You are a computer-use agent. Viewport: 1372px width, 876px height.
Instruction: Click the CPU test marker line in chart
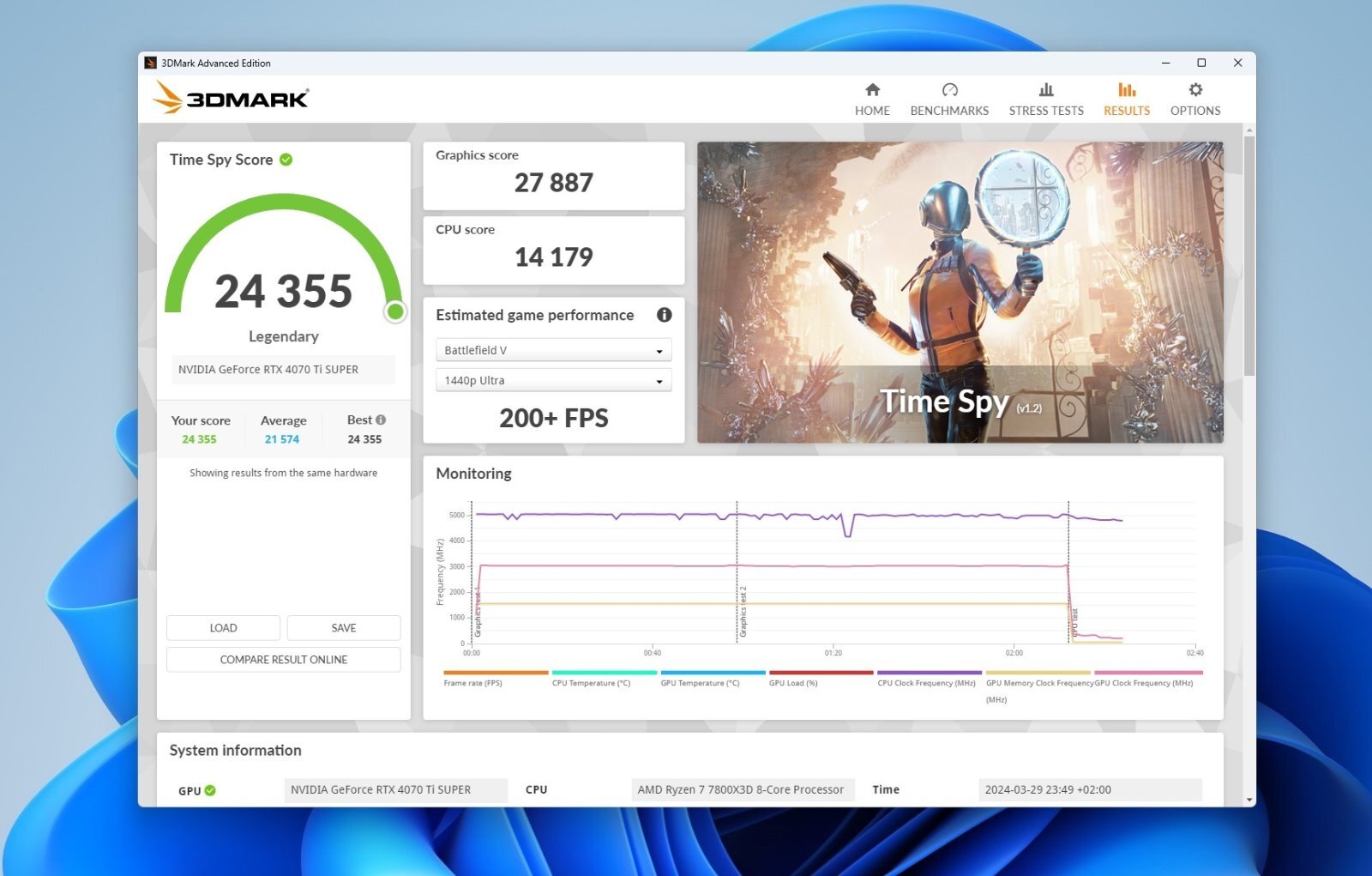pyautogui.click(x=1068, y=572)
